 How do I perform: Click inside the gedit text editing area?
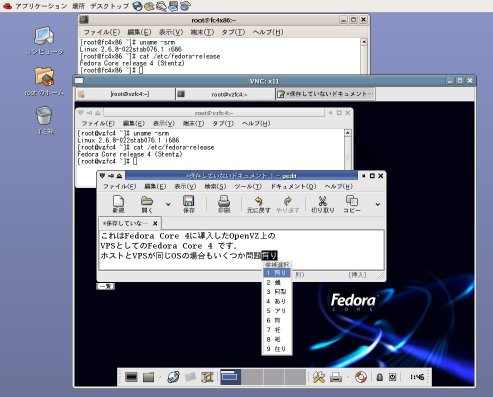pos(241,249)
